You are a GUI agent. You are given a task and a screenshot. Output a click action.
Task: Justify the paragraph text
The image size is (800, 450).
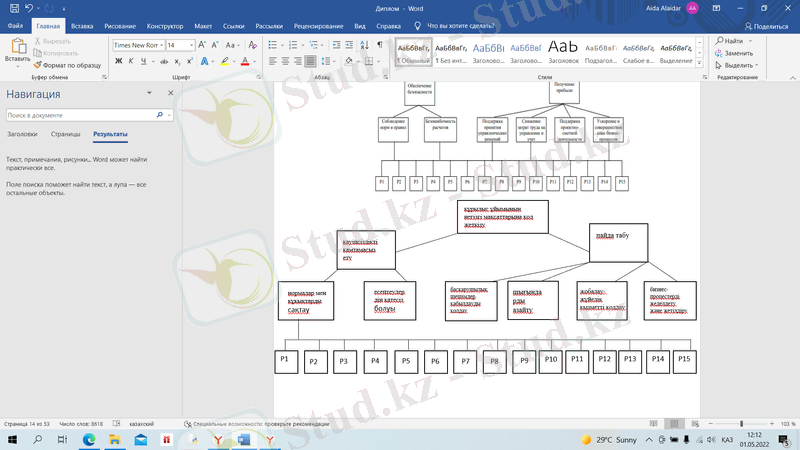tap(310, 61)
